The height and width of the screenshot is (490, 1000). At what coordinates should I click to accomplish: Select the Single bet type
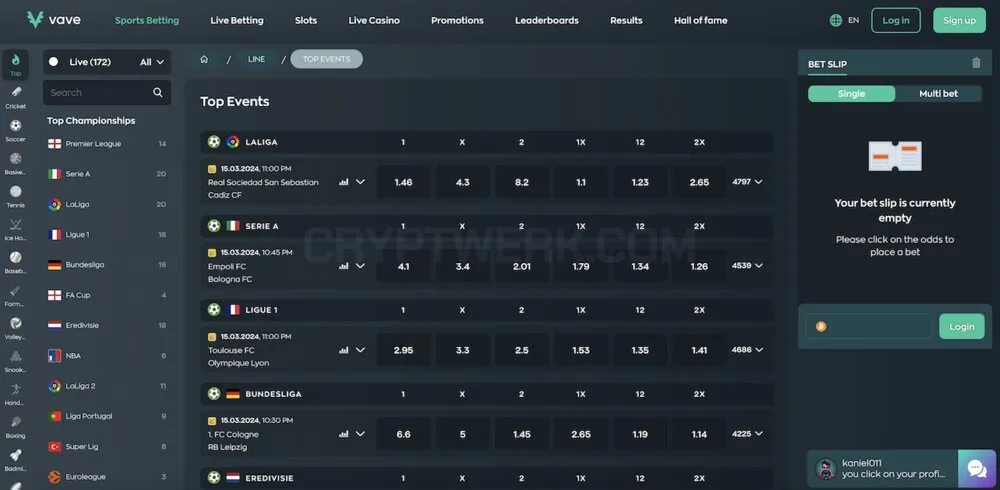point(851,94)
